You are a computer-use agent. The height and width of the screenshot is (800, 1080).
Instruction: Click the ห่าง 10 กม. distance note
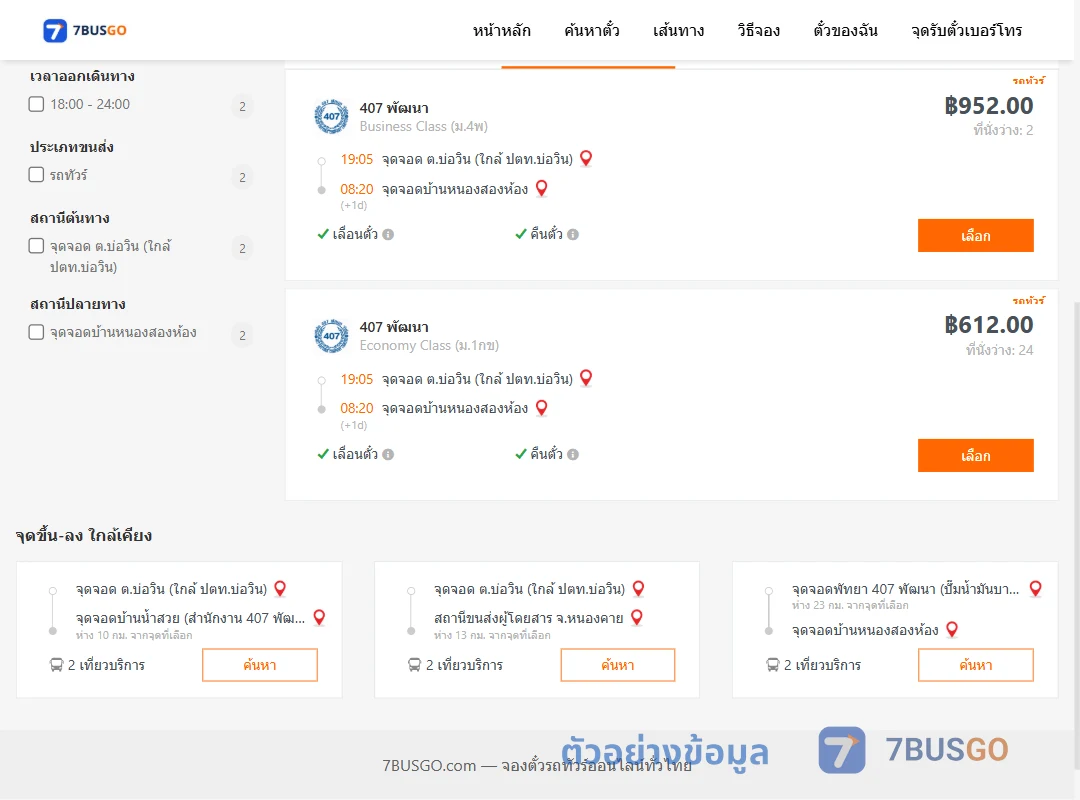[x=134, y=635]
